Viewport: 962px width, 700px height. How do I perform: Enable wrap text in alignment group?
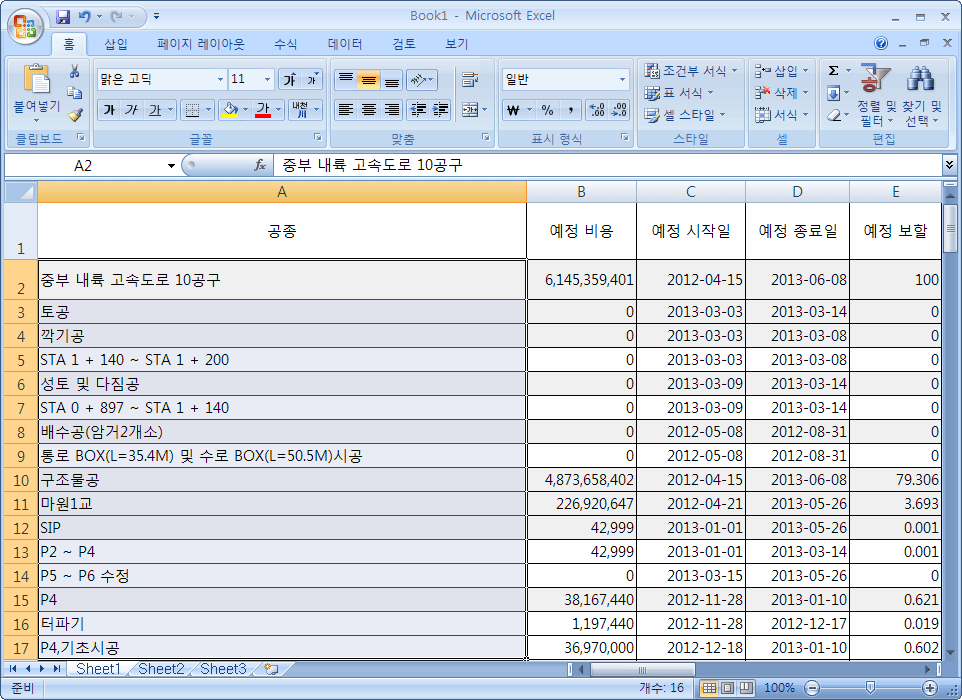click(x=468, y=80)
